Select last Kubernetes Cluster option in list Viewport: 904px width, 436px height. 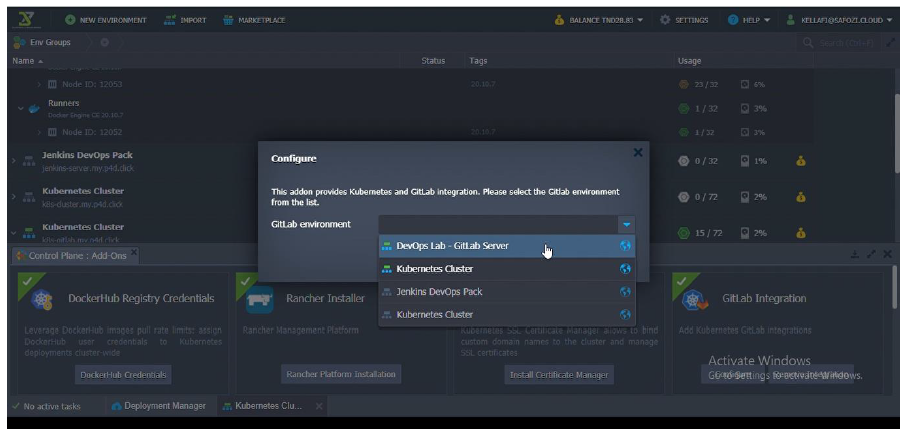point(507,314)
